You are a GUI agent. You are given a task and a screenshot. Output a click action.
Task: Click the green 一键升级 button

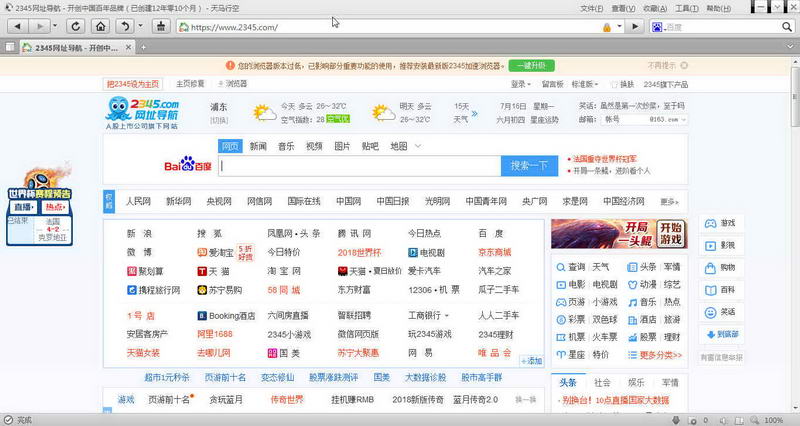pyautogui.click(x=532, y=65)
